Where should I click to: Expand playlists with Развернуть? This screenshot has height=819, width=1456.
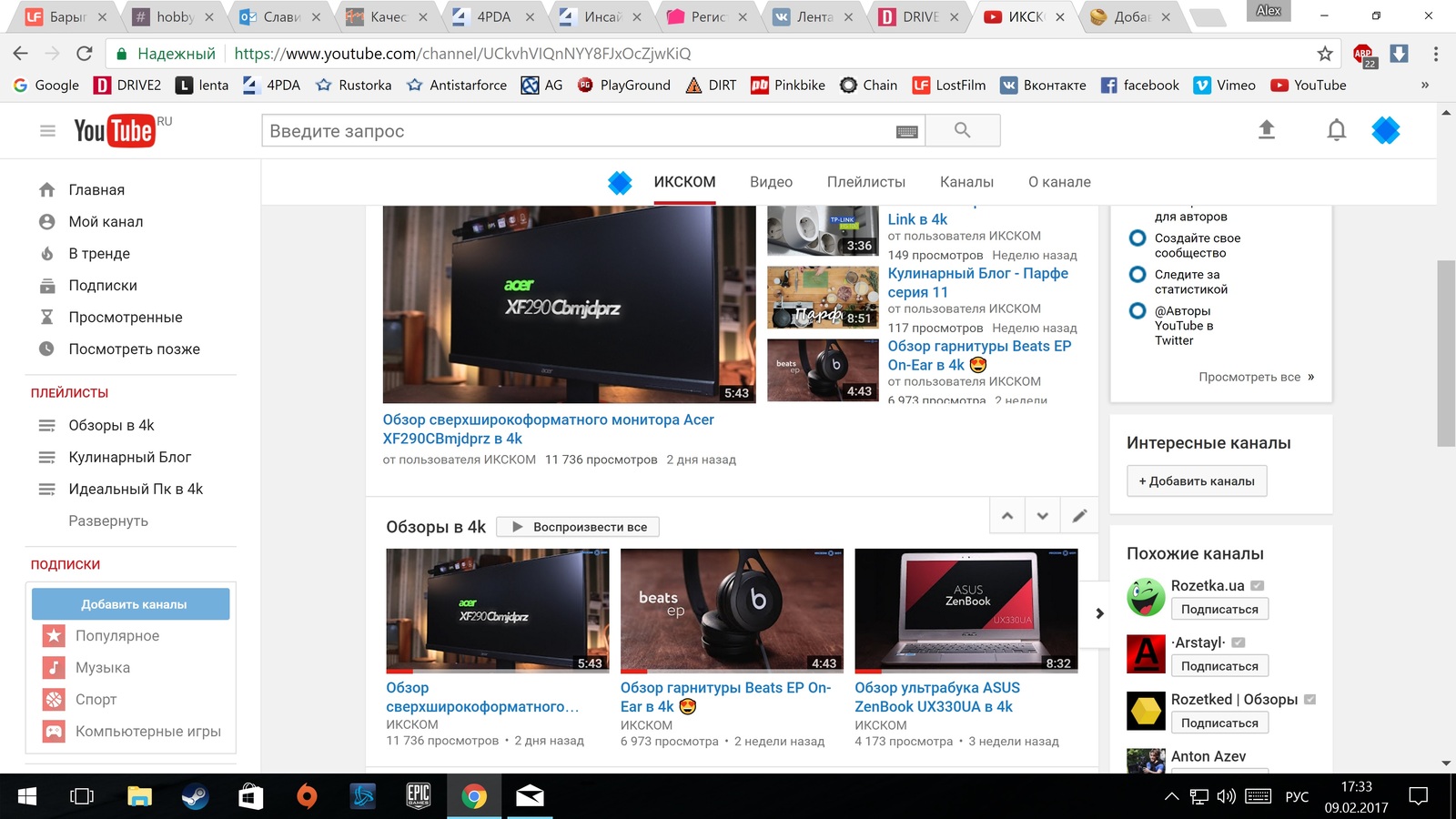tap(108, 521)
